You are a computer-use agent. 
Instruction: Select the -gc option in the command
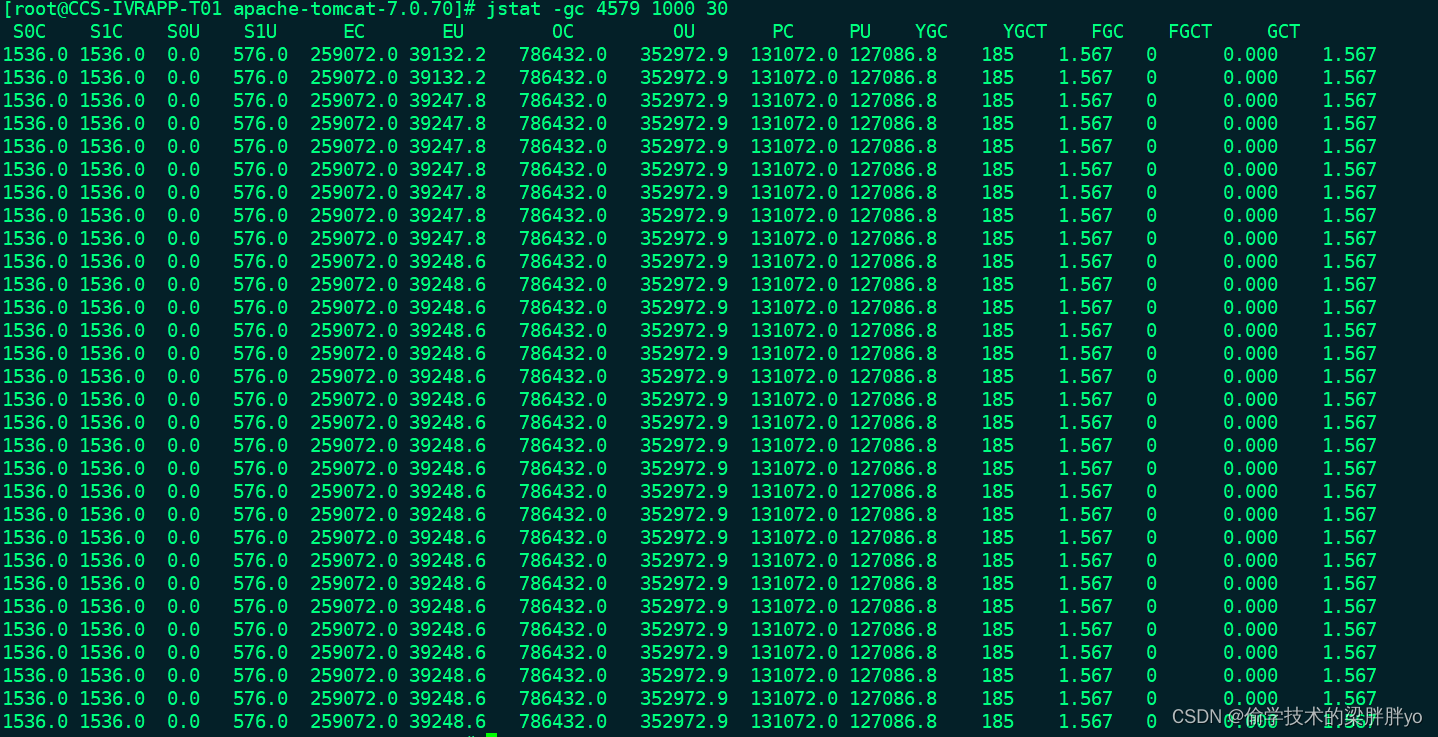(x=568, y=9)
